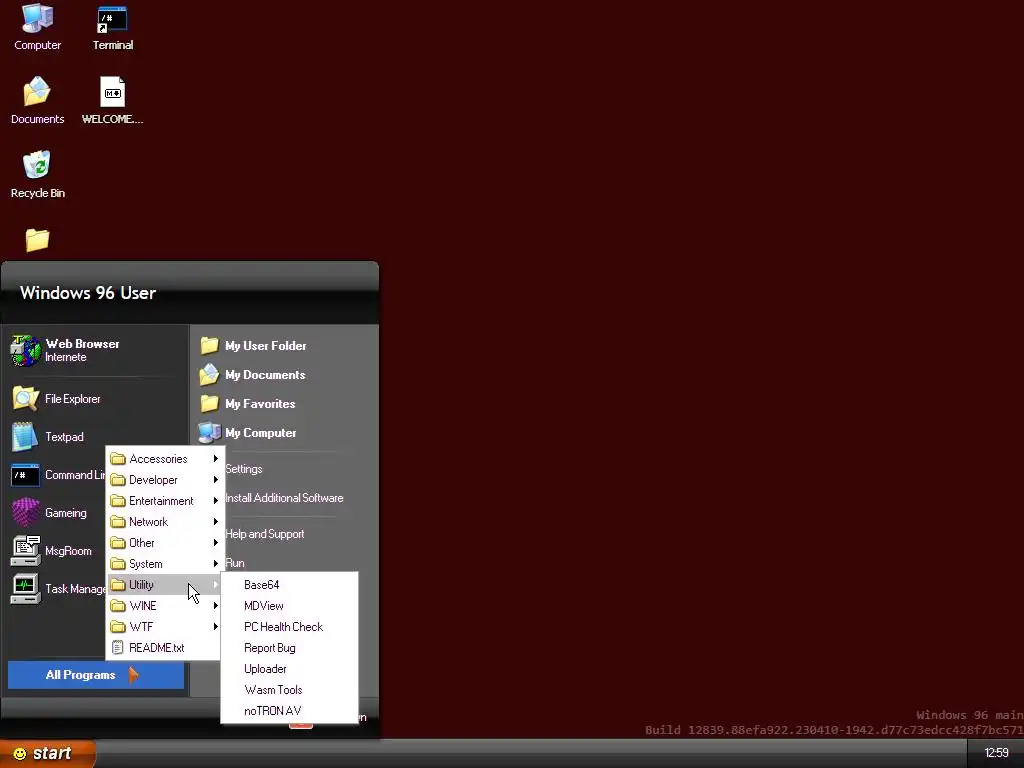Open README.txt from programs list
The height and width of the screenshot is (768, 1024).
[165, 647]
